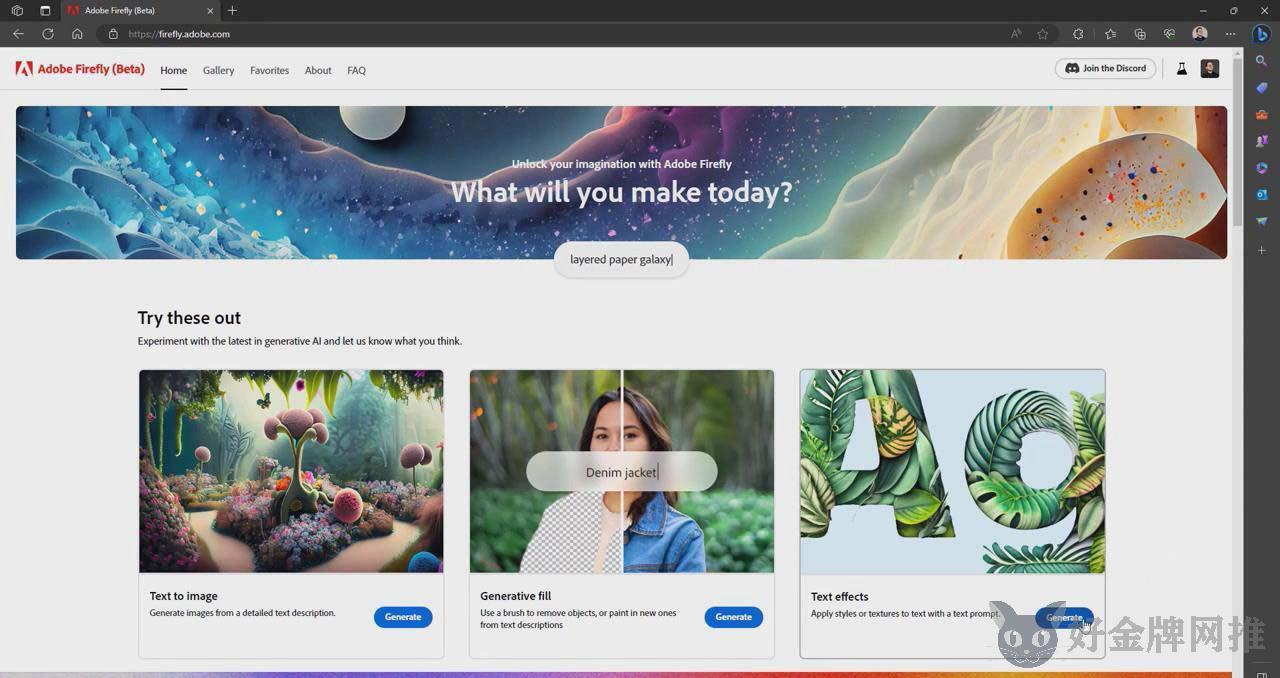Open the browser profile avatar
The width and height of the screenshot is (1280, 678).
pos(1200,34)
